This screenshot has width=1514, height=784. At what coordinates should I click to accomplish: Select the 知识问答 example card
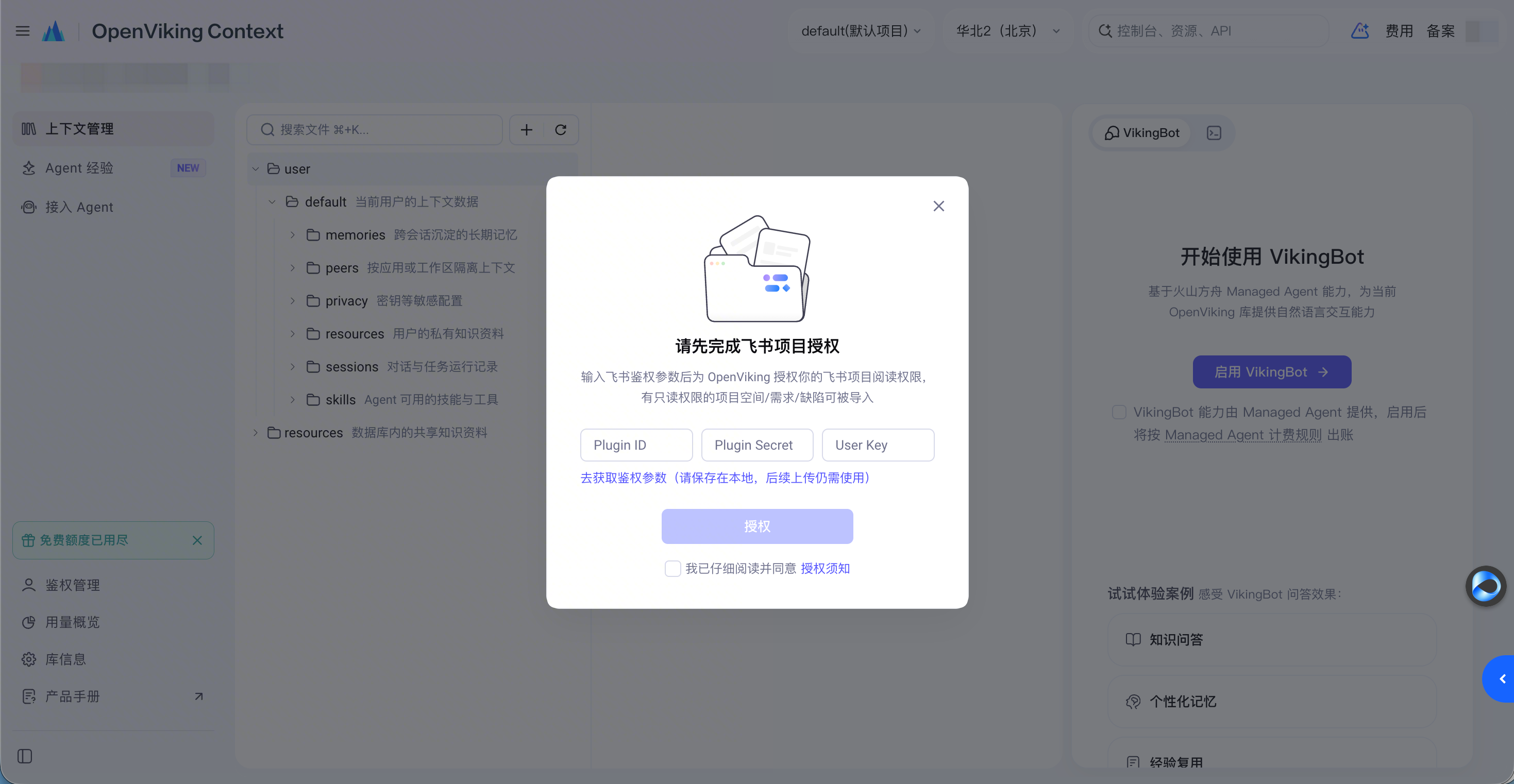pyautogui.click(x=1272, y=639)
